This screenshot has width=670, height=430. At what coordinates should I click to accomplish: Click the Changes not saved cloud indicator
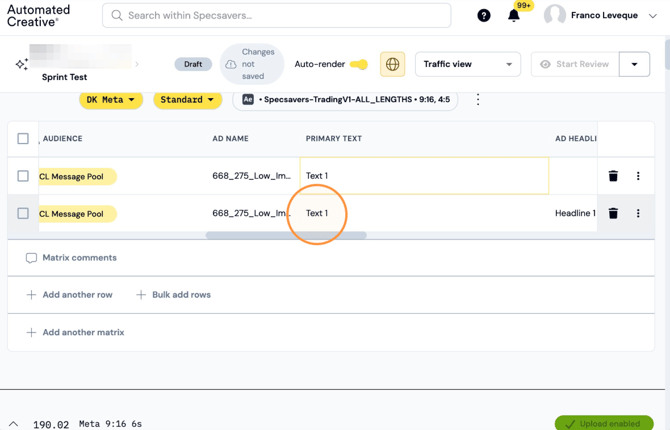(252, 64)
